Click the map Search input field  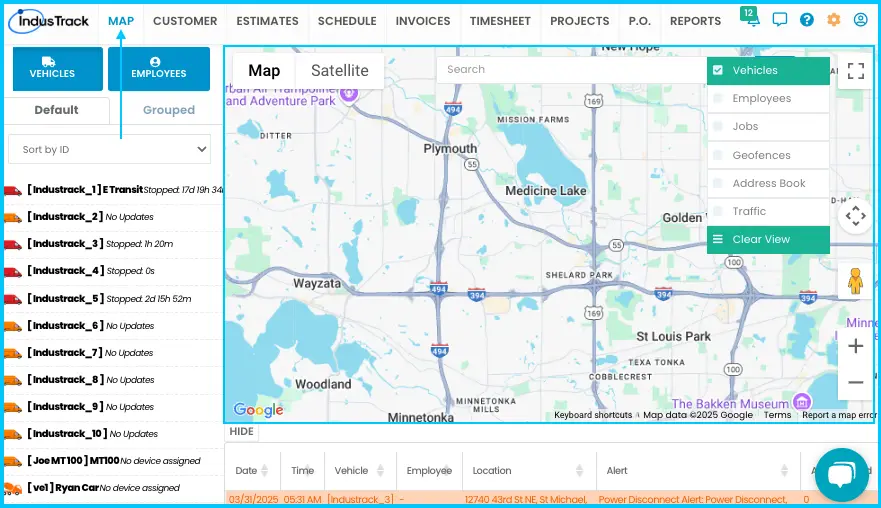(571, 70)
